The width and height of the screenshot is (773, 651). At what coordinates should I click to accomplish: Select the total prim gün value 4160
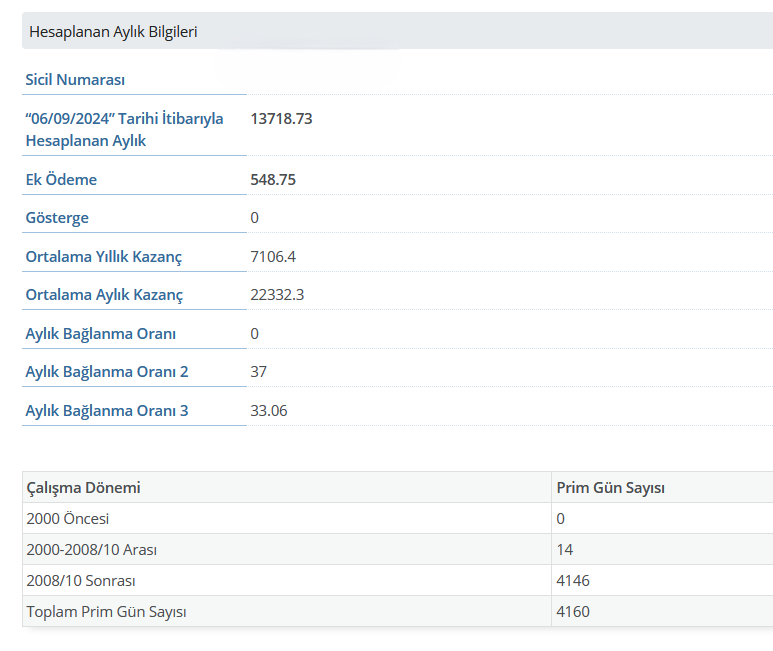[573, 612]
